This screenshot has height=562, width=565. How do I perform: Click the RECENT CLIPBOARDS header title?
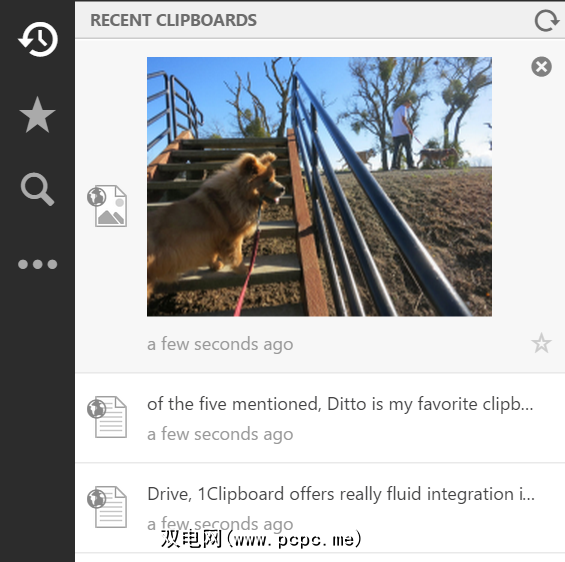click(x=173, y=20)
